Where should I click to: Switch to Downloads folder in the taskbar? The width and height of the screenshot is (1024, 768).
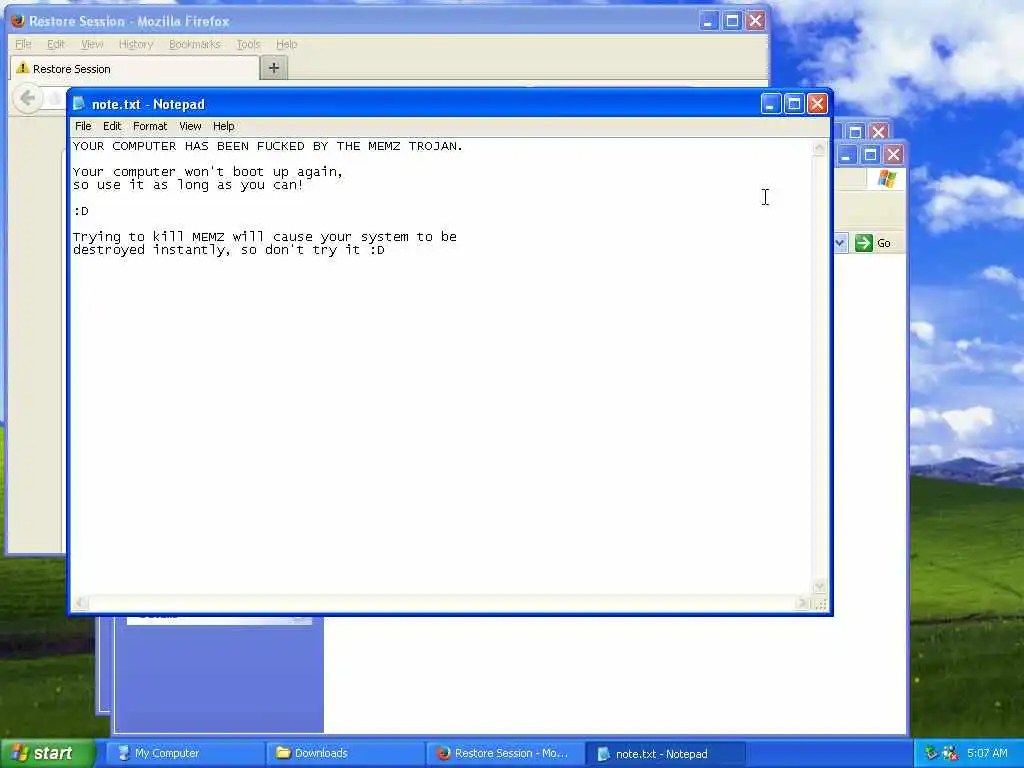(345, 753)
